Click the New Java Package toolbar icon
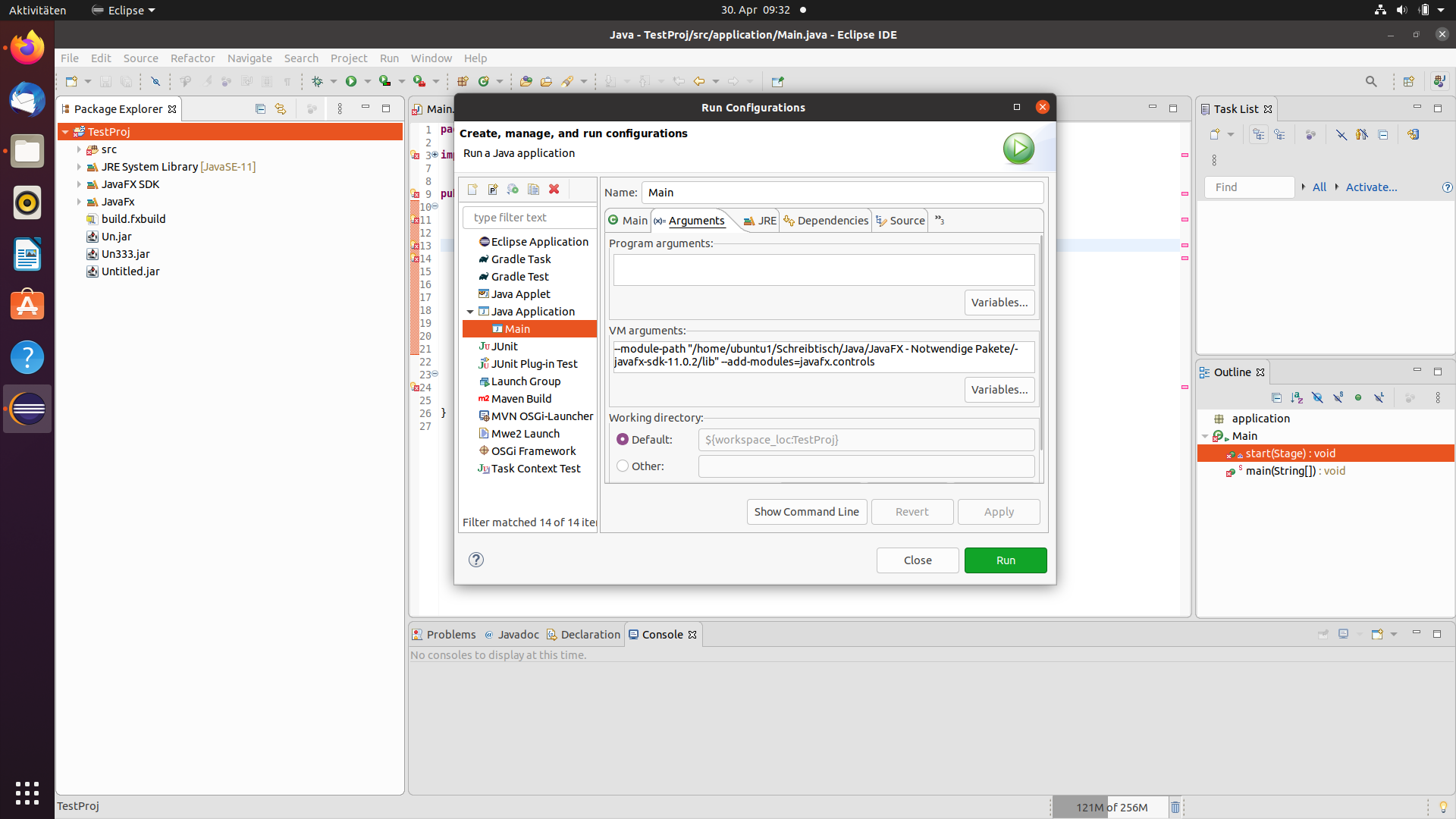 pos(463,81)
